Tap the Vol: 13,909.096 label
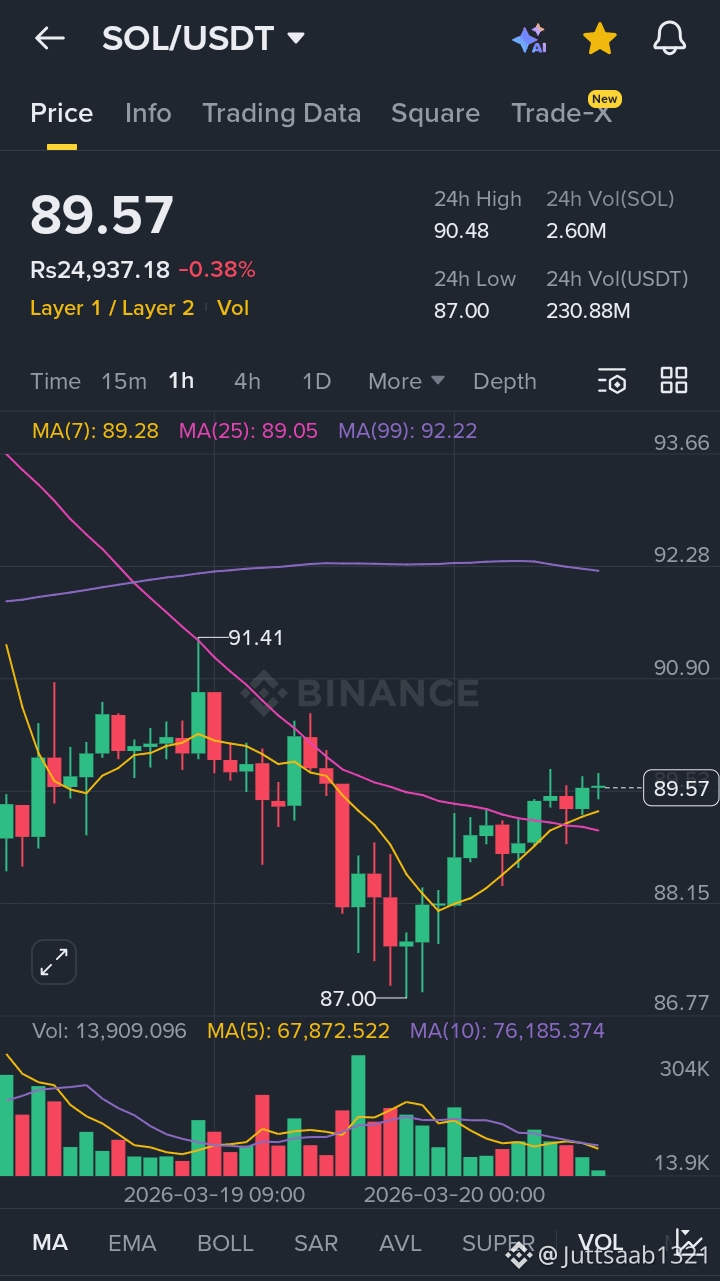720x1281 pixels. [x=109, y=1031]
